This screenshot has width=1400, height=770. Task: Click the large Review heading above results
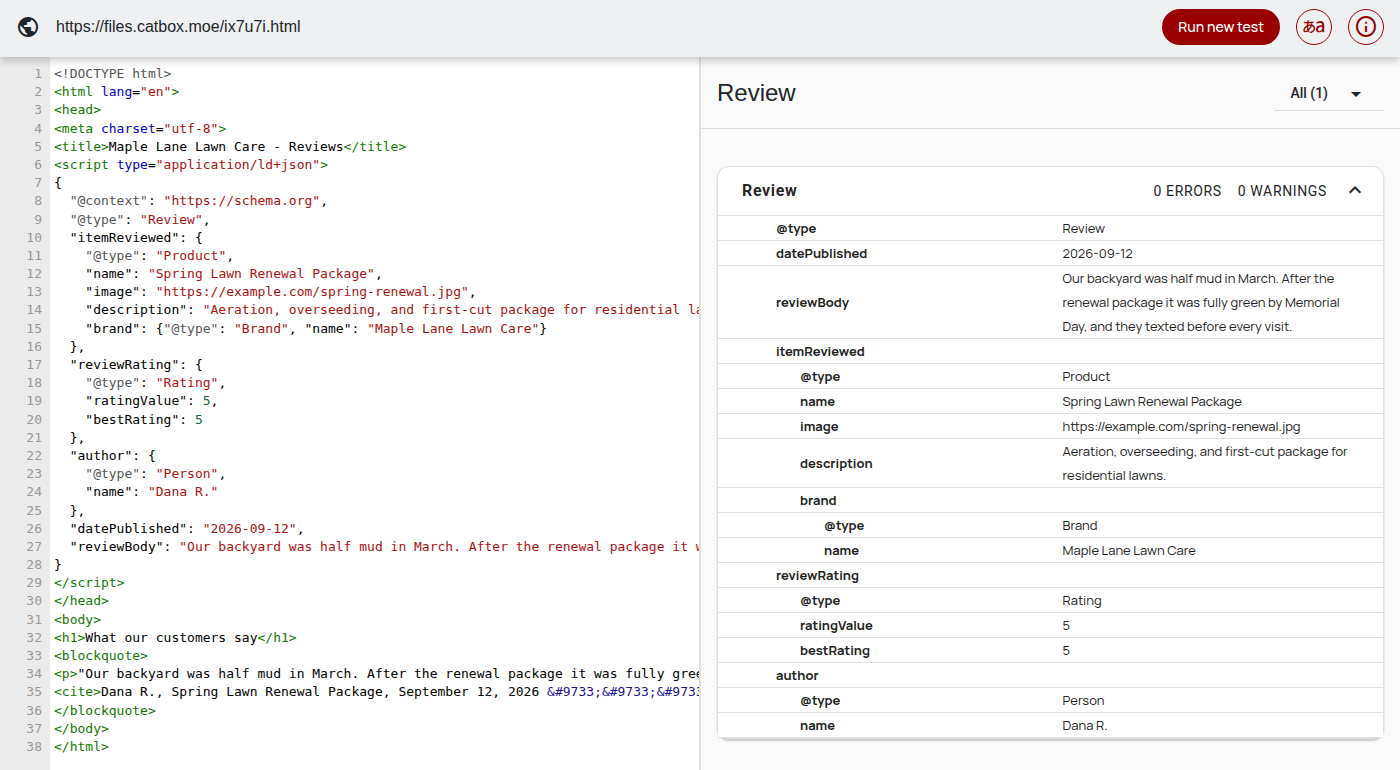coord(756,93)
